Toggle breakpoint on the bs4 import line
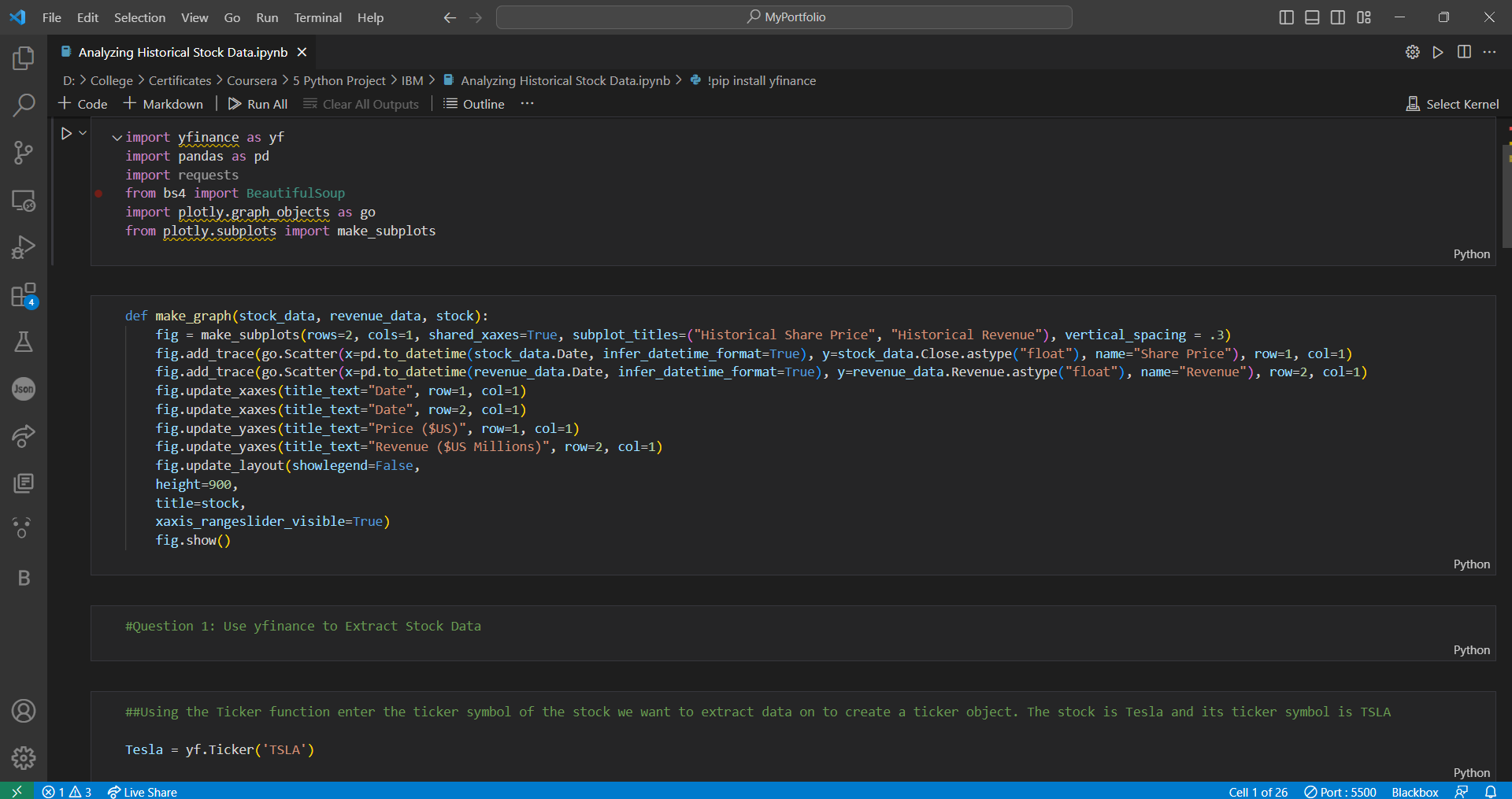1512x799 pixels. (x=98, y=194)
